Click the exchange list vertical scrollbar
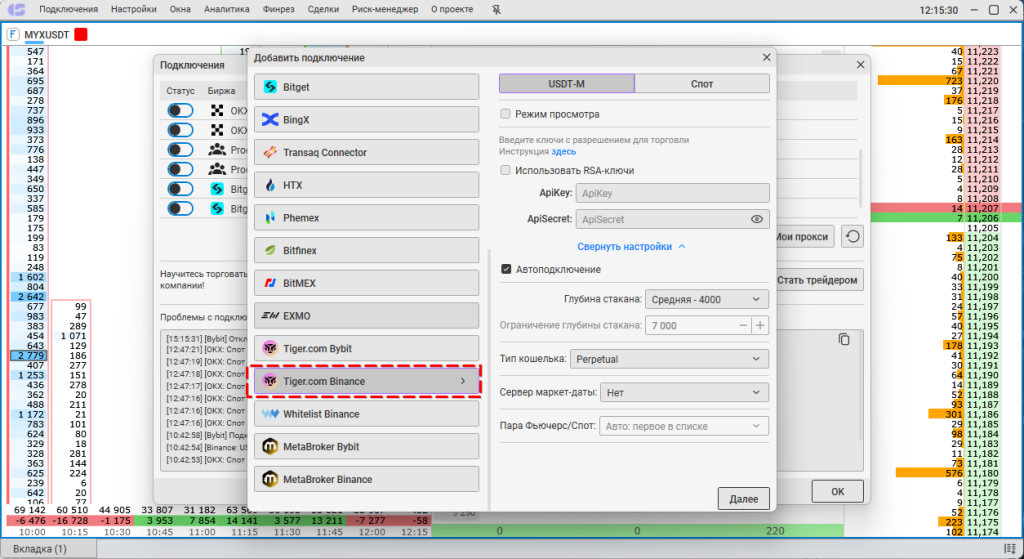Image resolution: width=1024 pixels, height=559 pixels. coord(489,379)
